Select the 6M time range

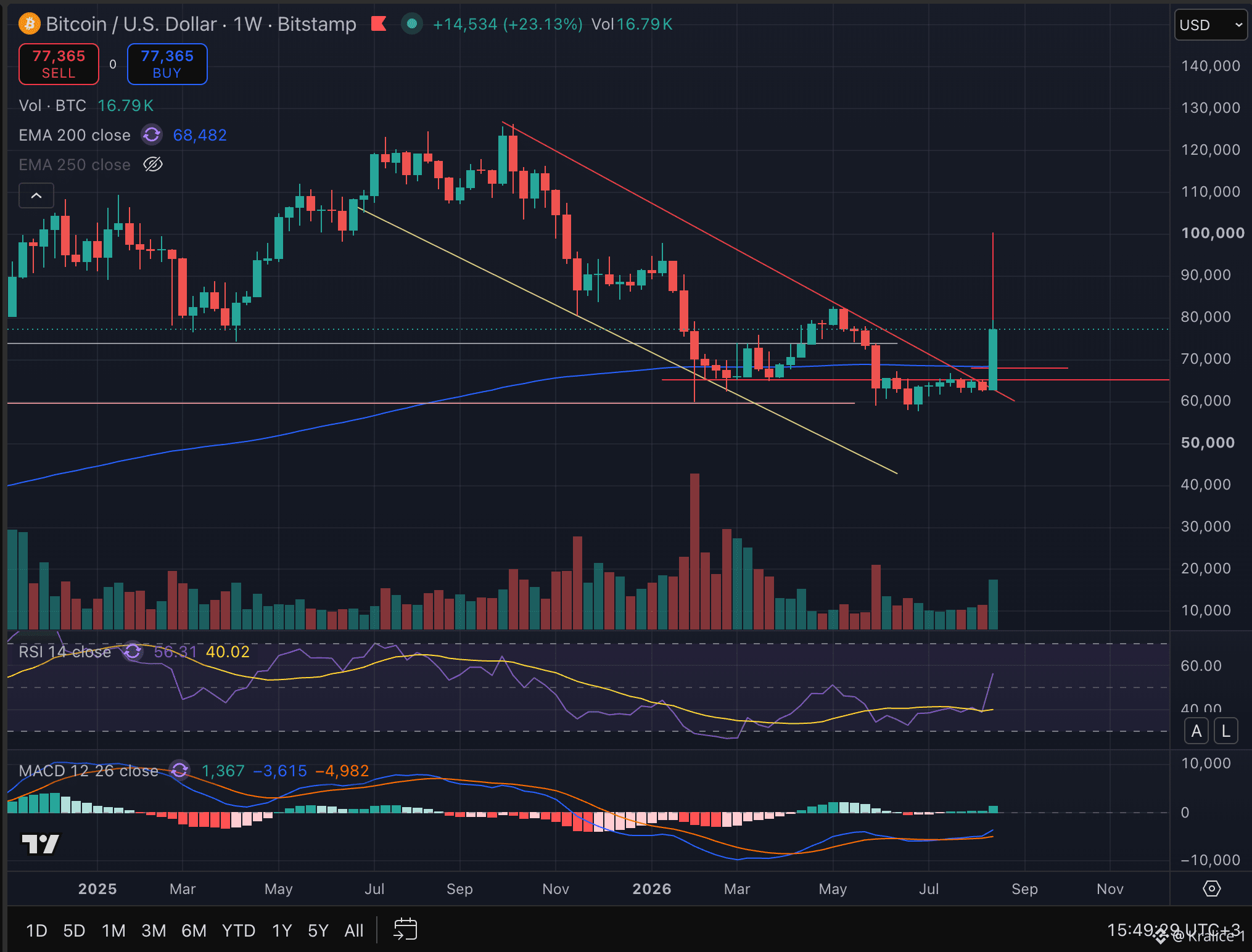click(194, 930)
